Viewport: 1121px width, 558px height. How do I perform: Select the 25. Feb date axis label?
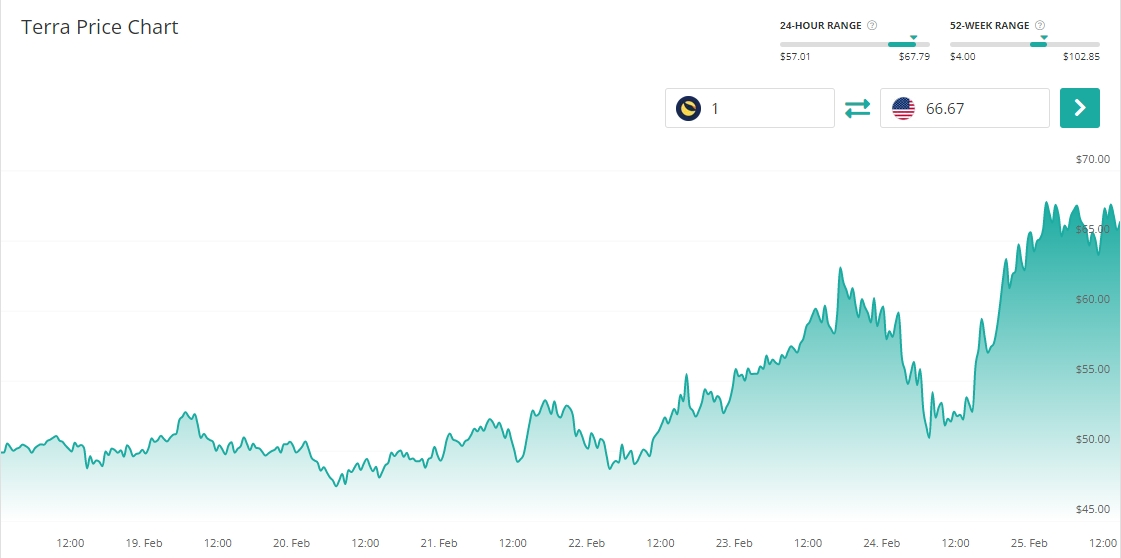point(1030,543)
